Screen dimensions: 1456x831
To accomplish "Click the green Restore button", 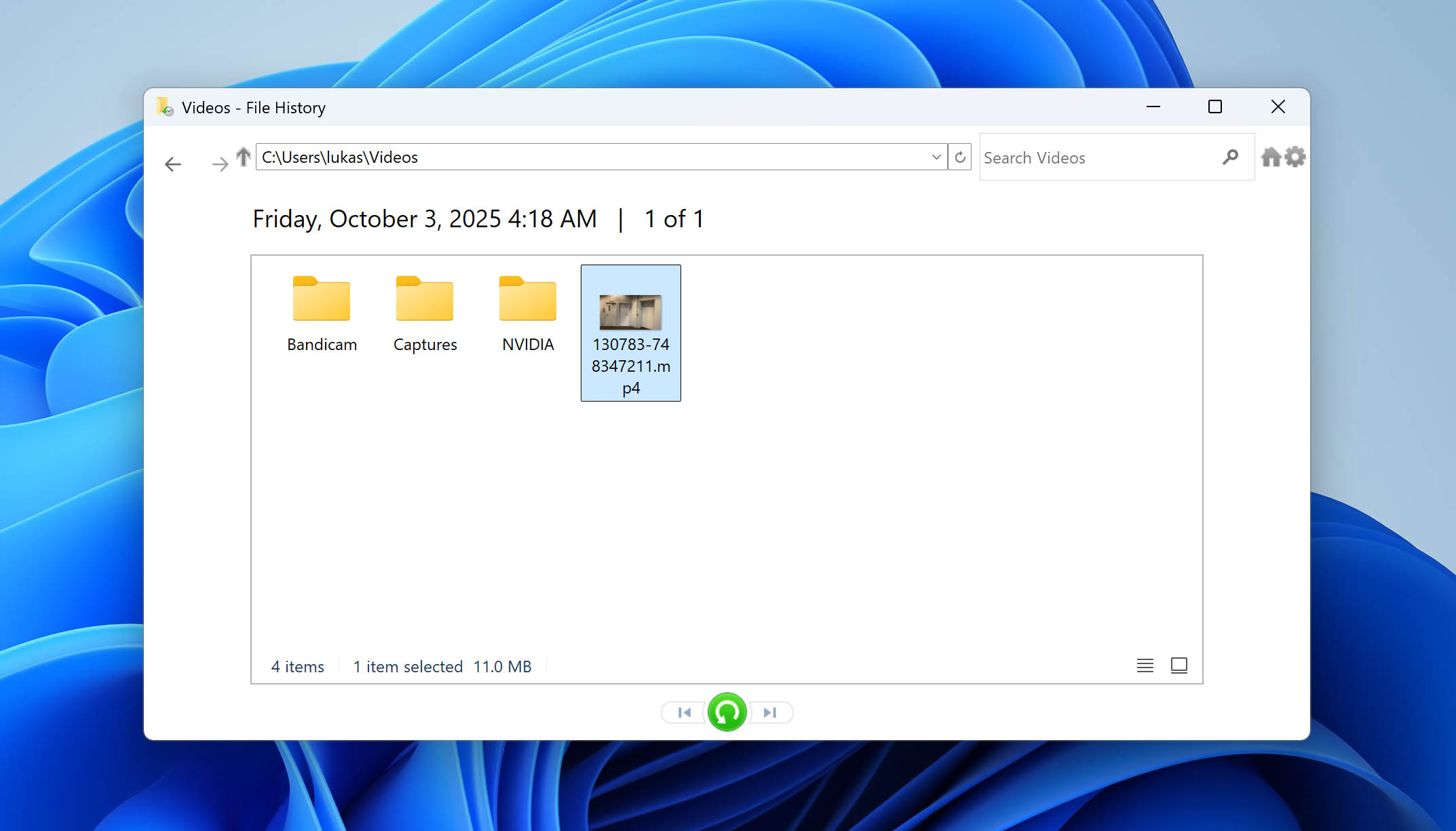I will (x=727, y=712).
